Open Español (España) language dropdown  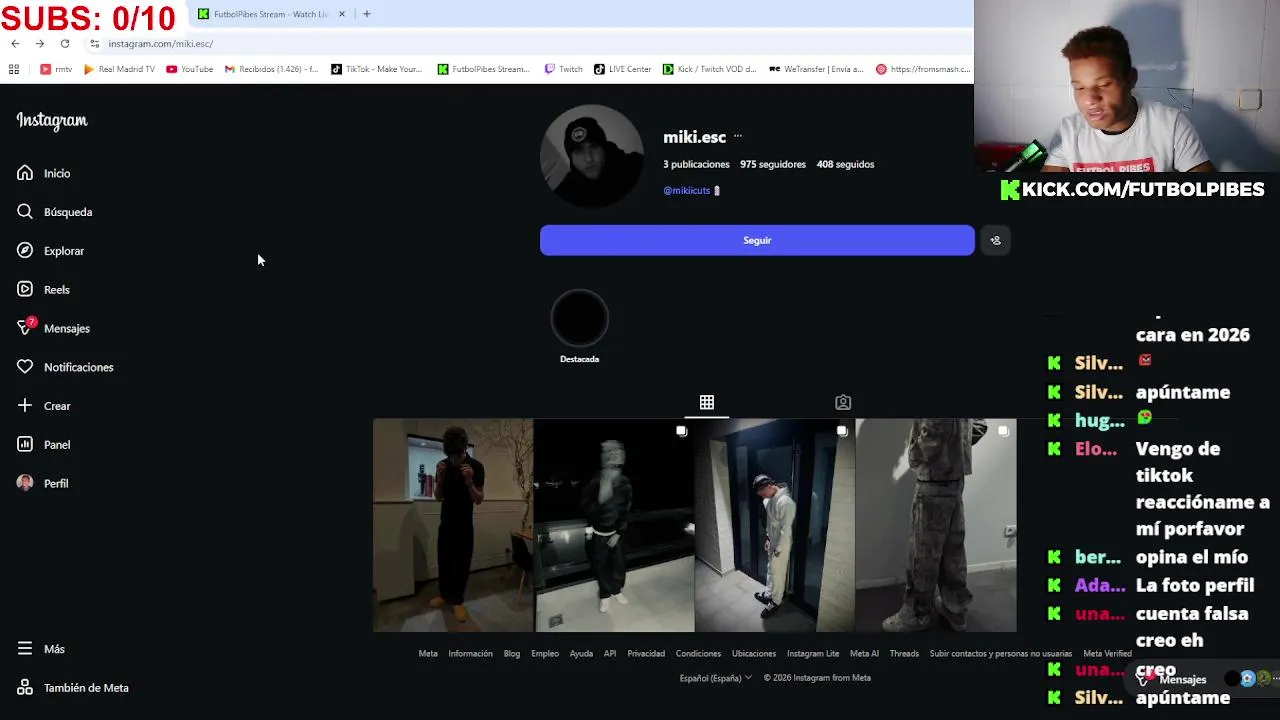tap(716, 678)
